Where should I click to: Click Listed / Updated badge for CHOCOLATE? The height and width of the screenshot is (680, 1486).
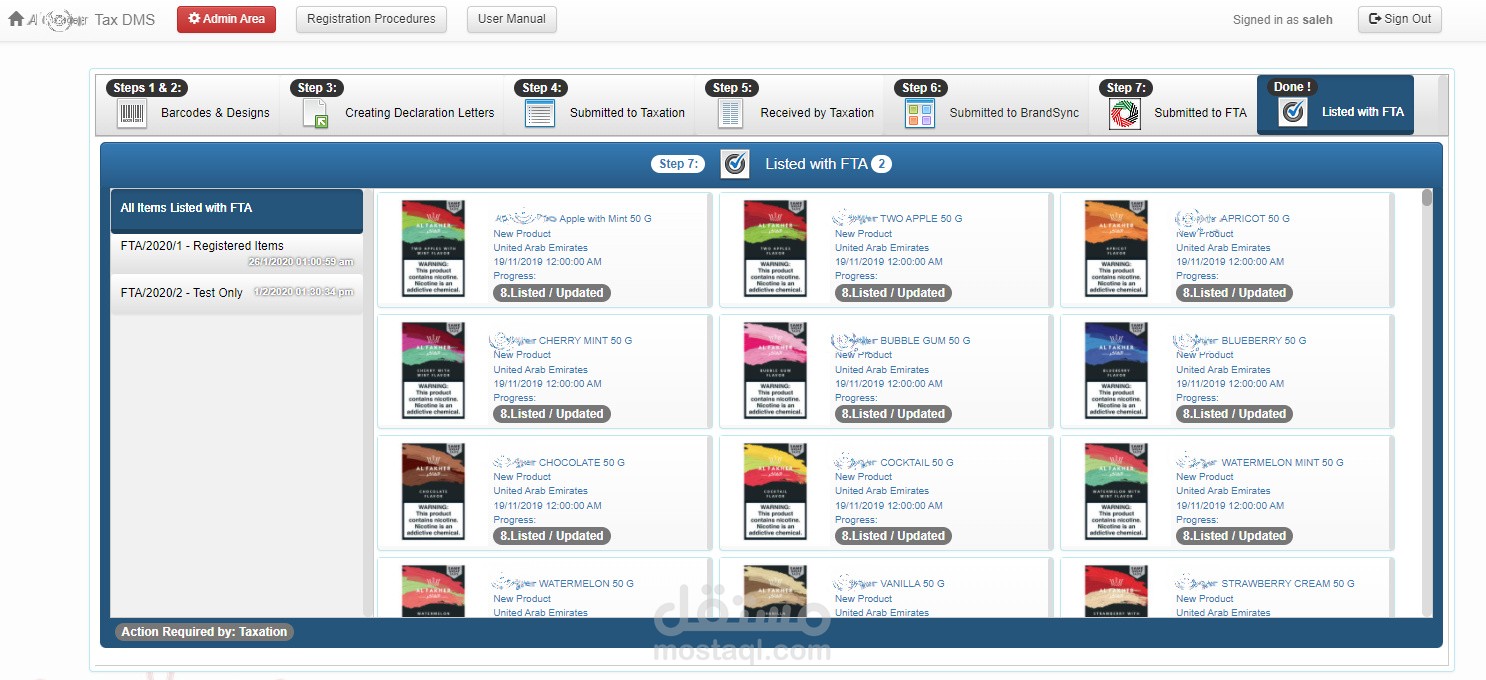(552, 536)
